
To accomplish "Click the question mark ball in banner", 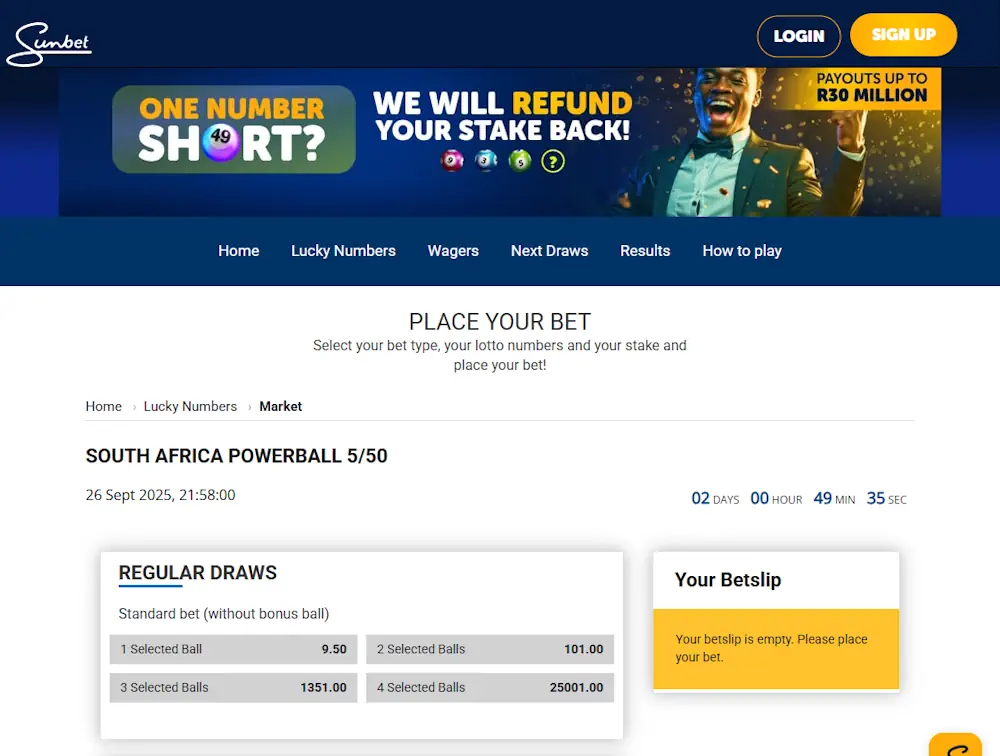I will click(553, 161).
